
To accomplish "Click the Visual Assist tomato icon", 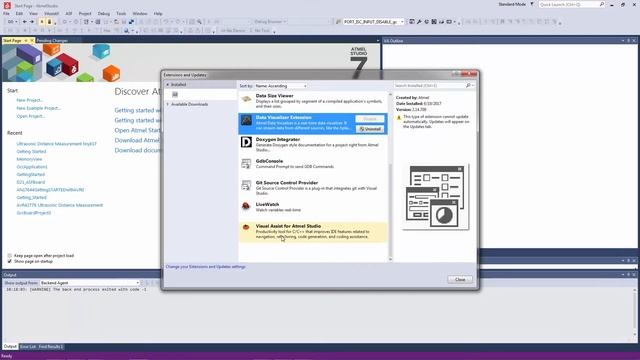I will 246,227.
